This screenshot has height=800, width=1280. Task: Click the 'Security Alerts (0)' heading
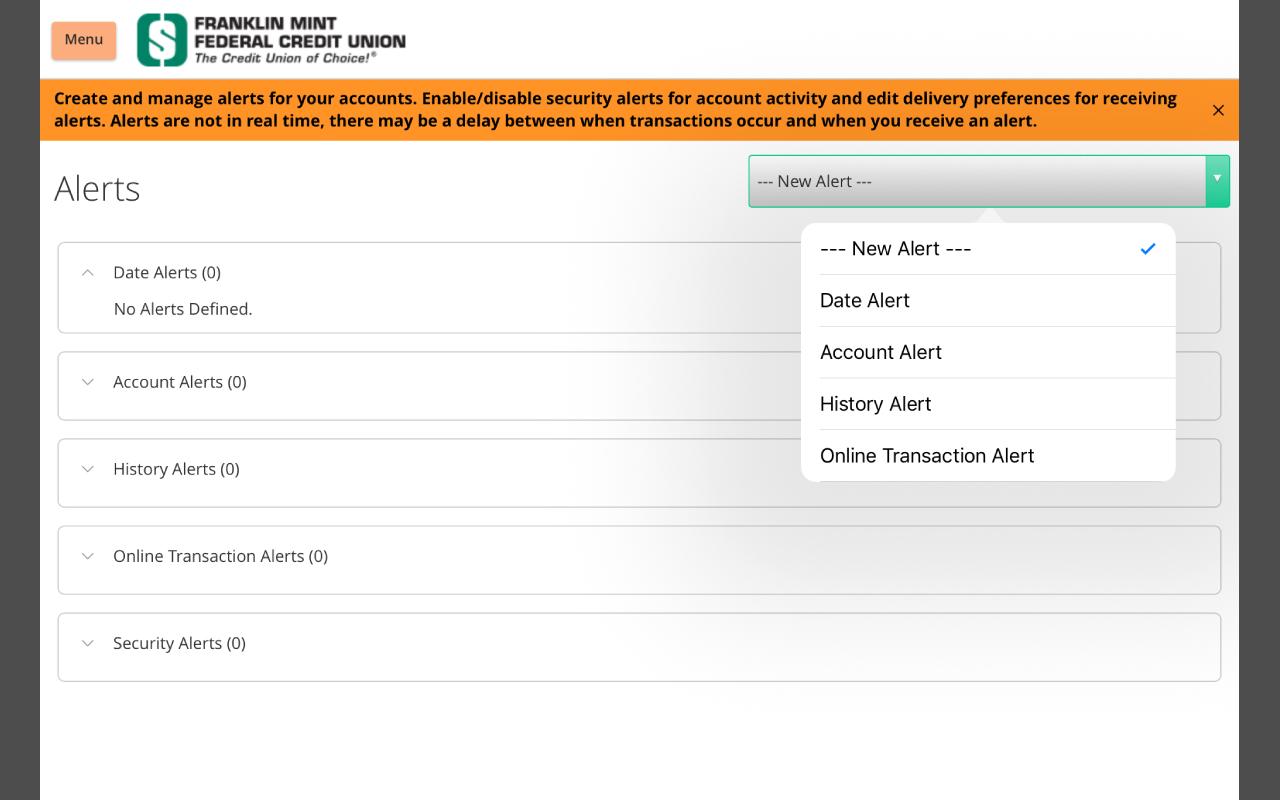tap(179, 643)
